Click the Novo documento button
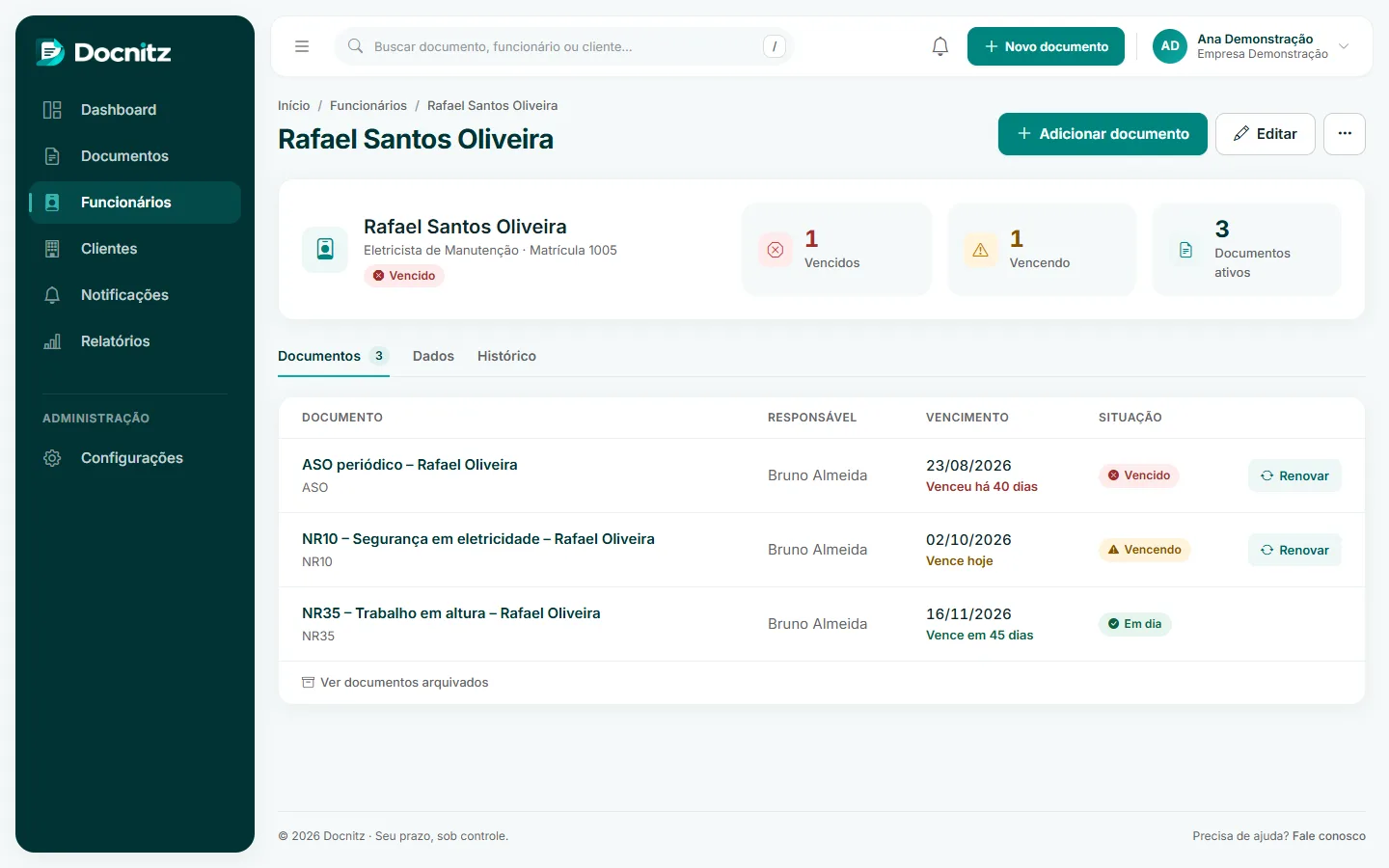The height and width of the screenshot is (868, 1389). (x=1046, y=46)
